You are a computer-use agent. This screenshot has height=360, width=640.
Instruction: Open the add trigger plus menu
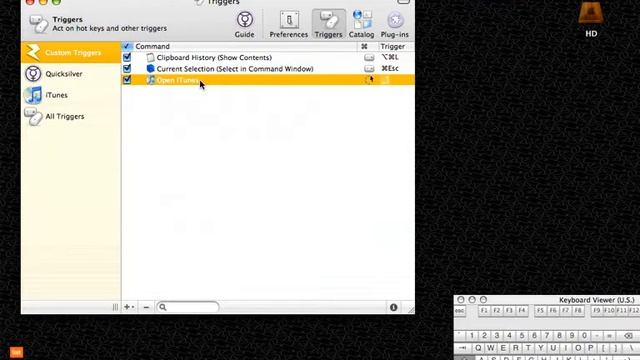coord(129,307)
